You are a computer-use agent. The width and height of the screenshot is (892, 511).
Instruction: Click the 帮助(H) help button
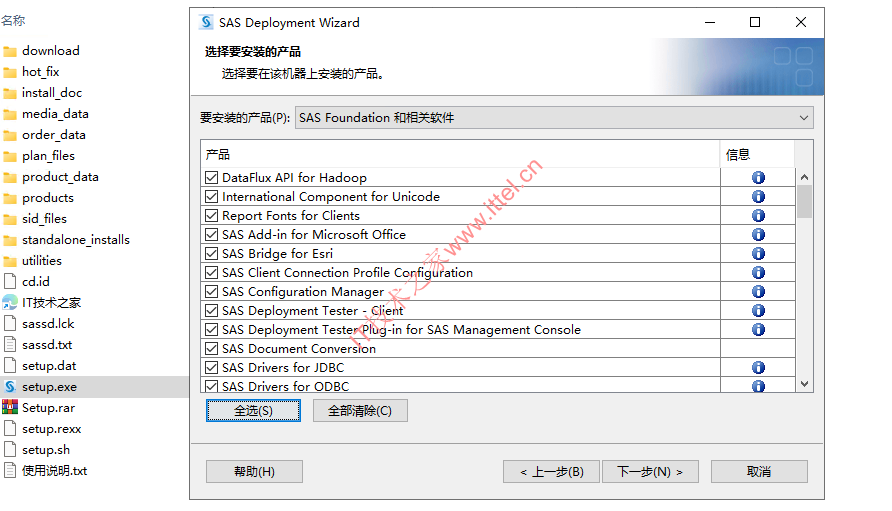[254, 472]
